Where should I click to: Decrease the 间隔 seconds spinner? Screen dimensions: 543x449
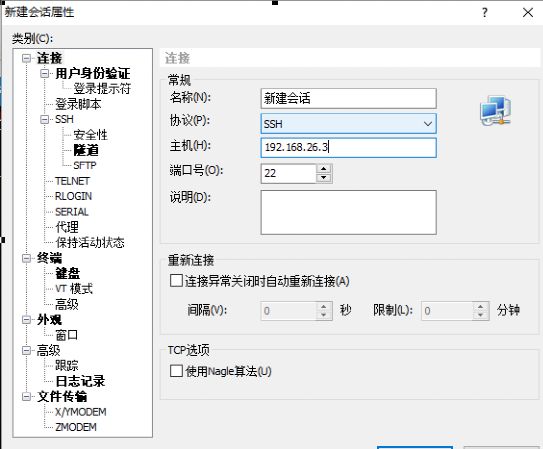point(323,315)
